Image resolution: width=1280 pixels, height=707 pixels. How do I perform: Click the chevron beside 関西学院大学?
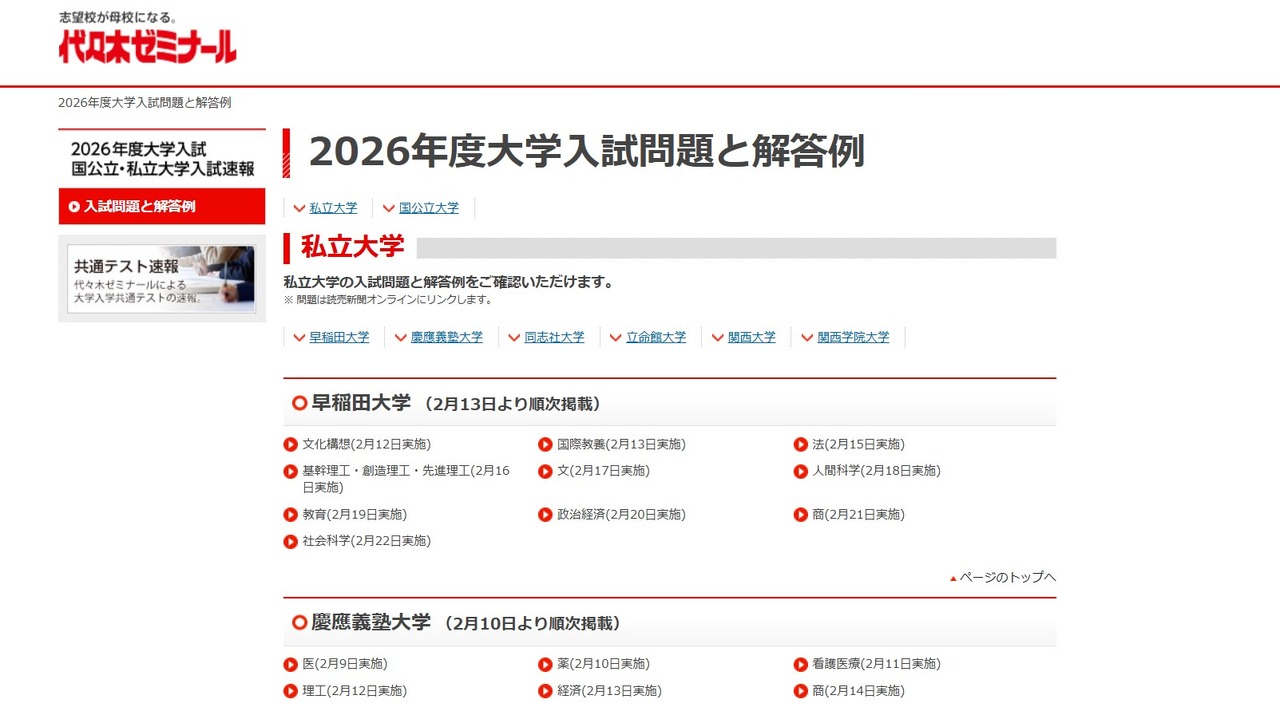(x=806, y=337)
